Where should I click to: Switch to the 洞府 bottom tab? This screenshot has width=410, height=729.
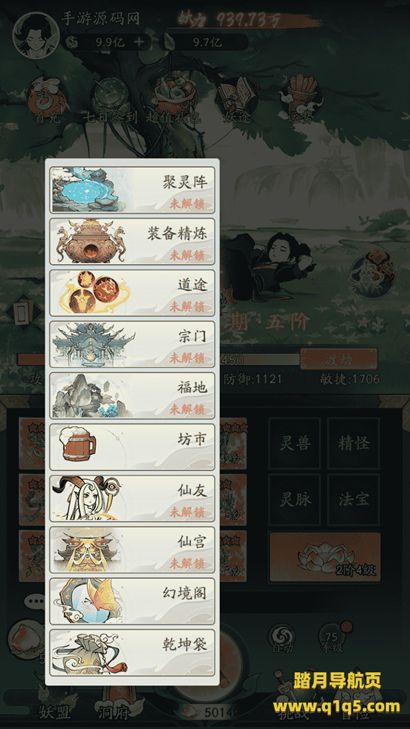113,711
